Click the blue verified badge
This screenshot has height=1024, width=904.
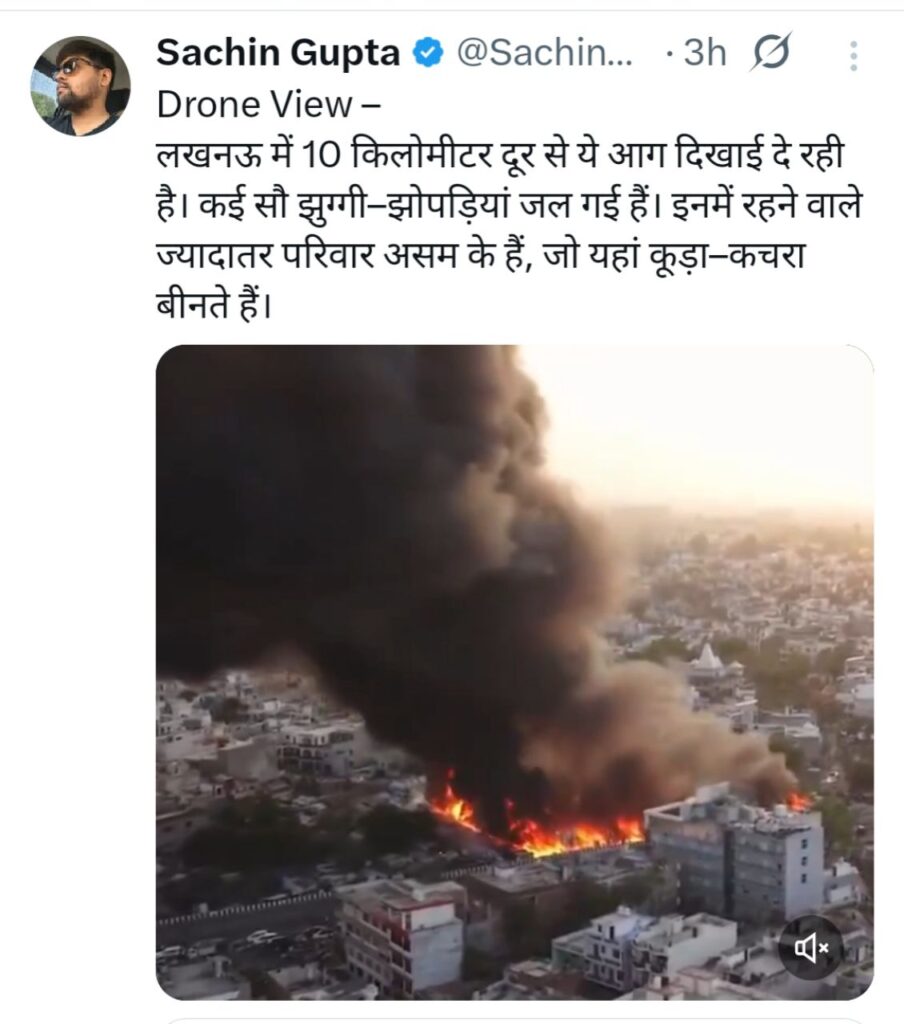coord(429,54)
